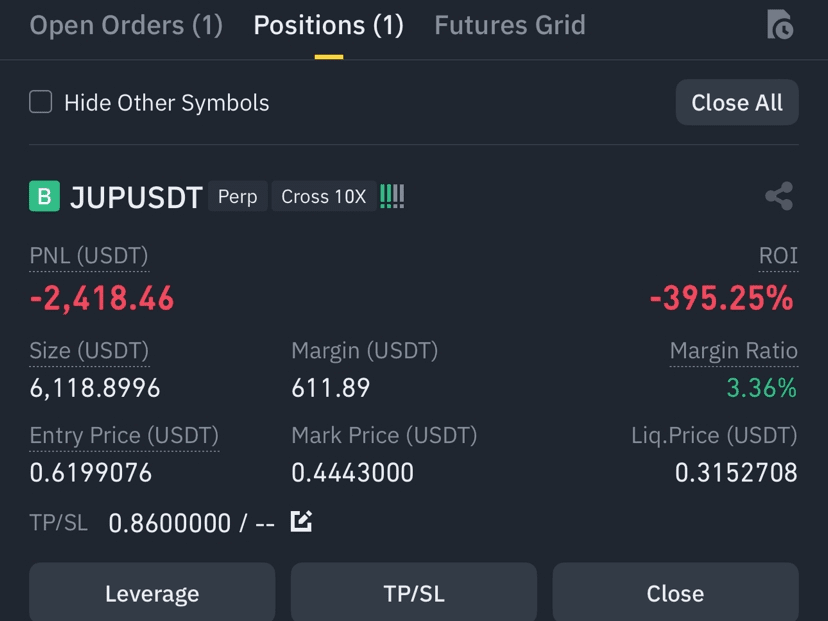Screen dimensions: 828x621
Task: Tap the ADL indicator bars
Action: coord(392,196)
